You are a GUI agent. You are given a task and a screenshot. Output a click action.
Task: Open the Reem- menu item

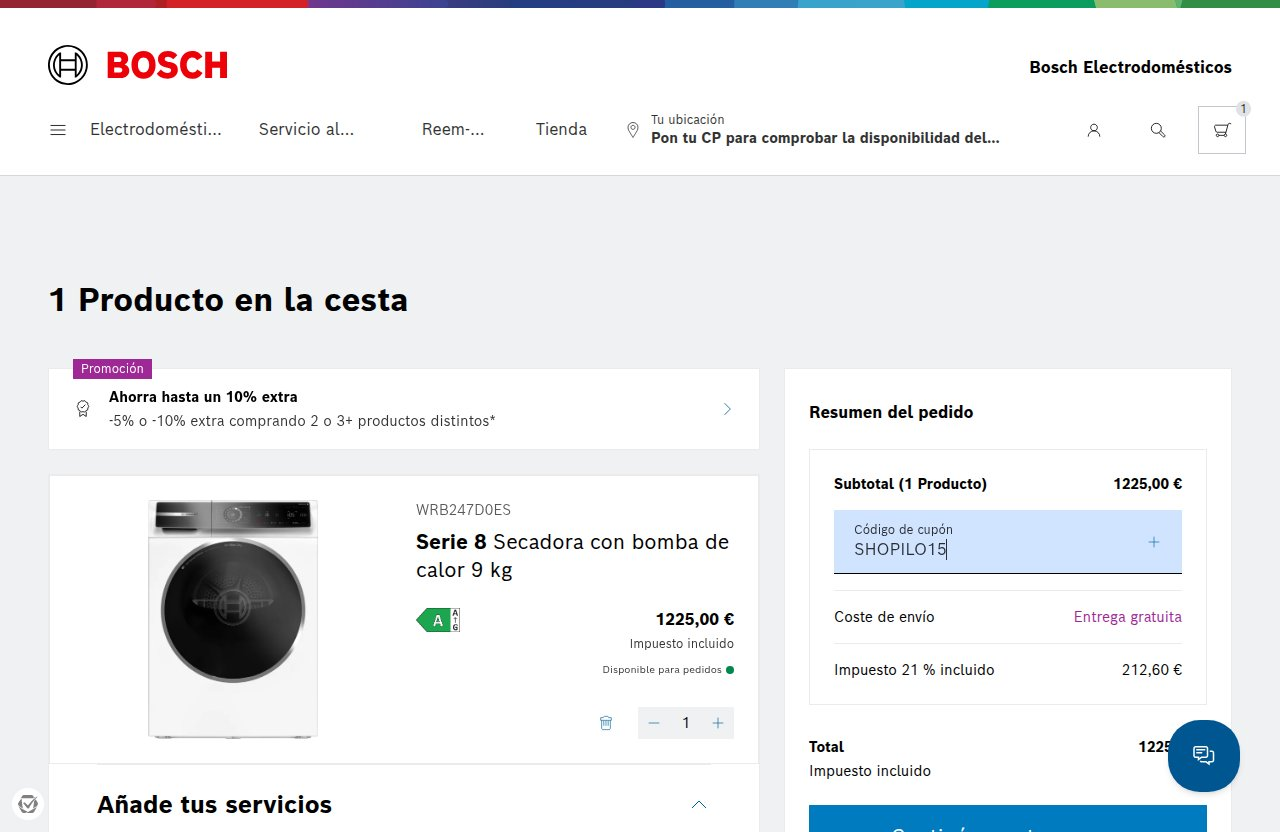click(x=453, y=129)
